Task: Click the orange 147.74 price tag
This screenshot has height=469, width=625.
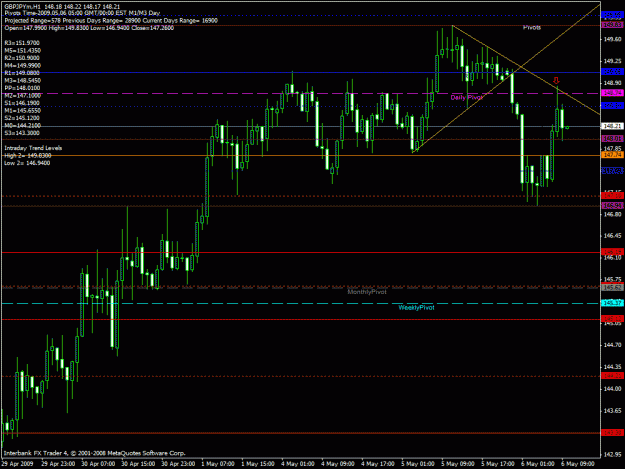Action: click(612, 155)
